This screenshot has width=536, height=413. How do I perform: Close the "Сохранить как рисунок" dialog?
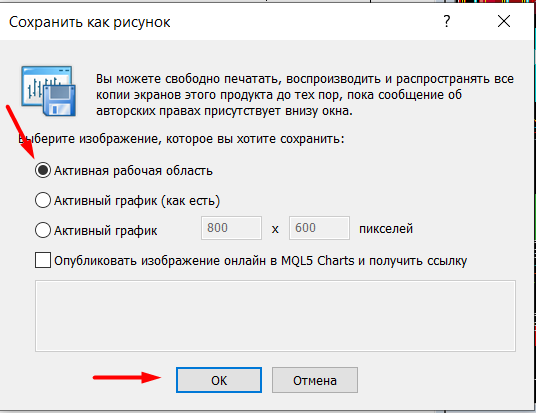pyautogui.click(x=504, y=22)
